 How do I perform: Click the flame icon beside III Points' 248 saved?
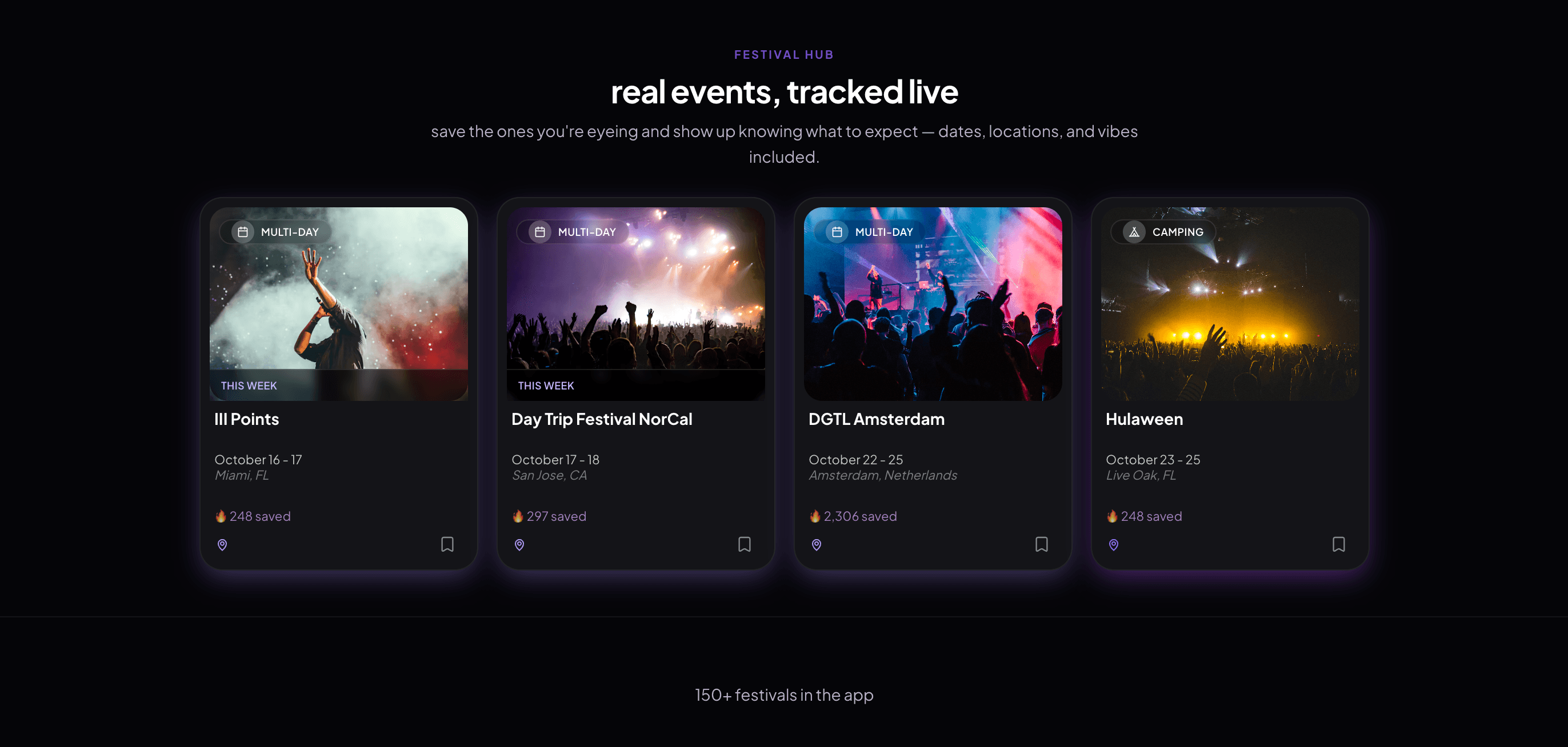click(x=221, y=516)
